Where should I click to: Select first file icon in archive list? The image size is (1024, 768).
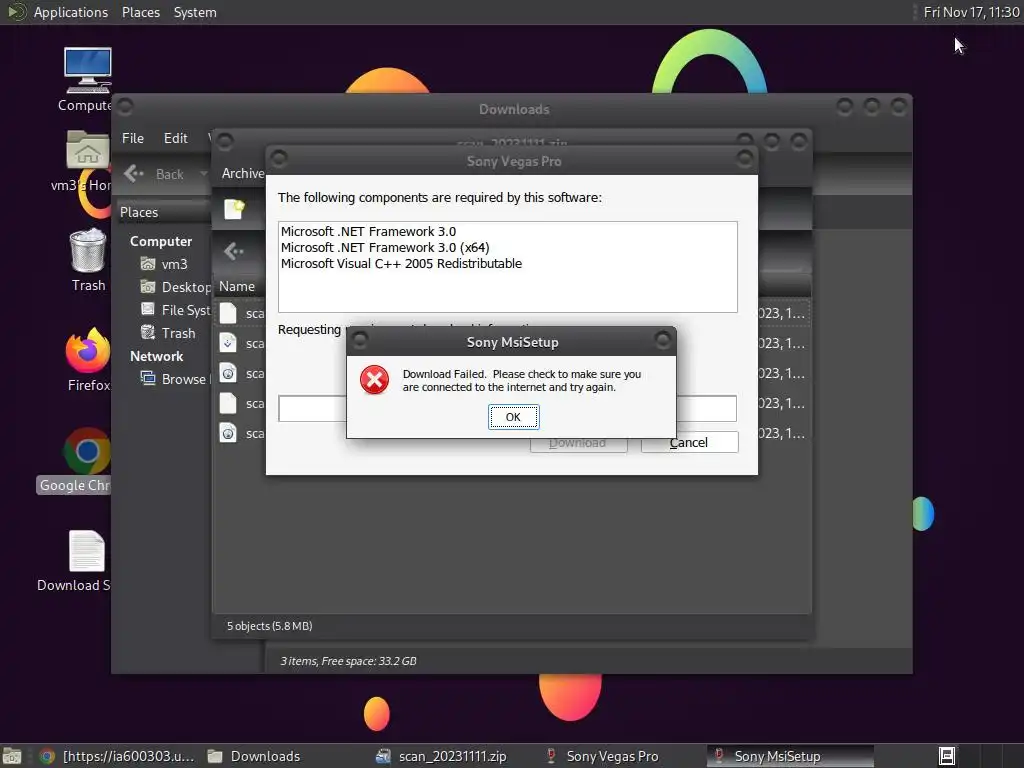(x=228, y=313)
